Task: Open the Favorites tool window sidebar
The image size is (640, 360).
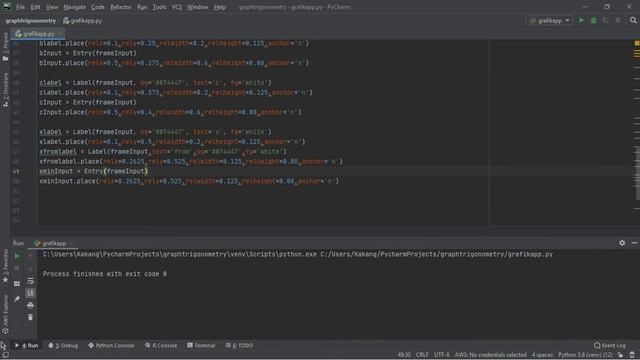Action: point(5,267)
